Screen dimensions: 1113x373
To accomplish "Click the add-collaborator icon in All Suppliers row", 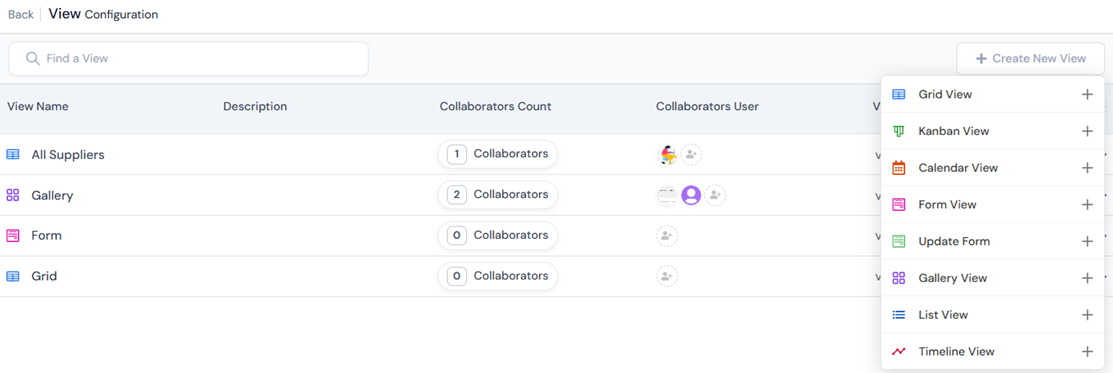I will click(691, 154).
